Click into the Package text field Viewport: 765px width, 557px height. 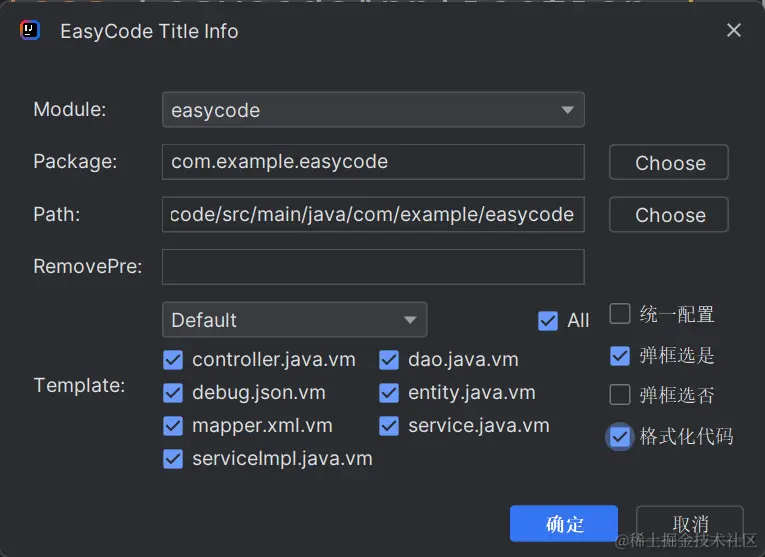click(373, 162)
